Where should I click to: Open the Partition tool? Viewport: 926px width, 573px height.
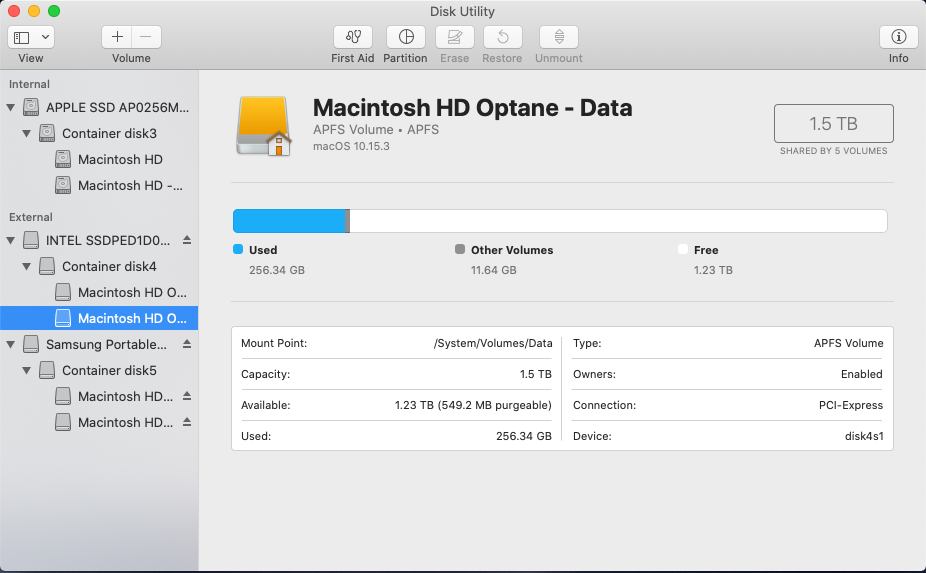tap(406, 37)
